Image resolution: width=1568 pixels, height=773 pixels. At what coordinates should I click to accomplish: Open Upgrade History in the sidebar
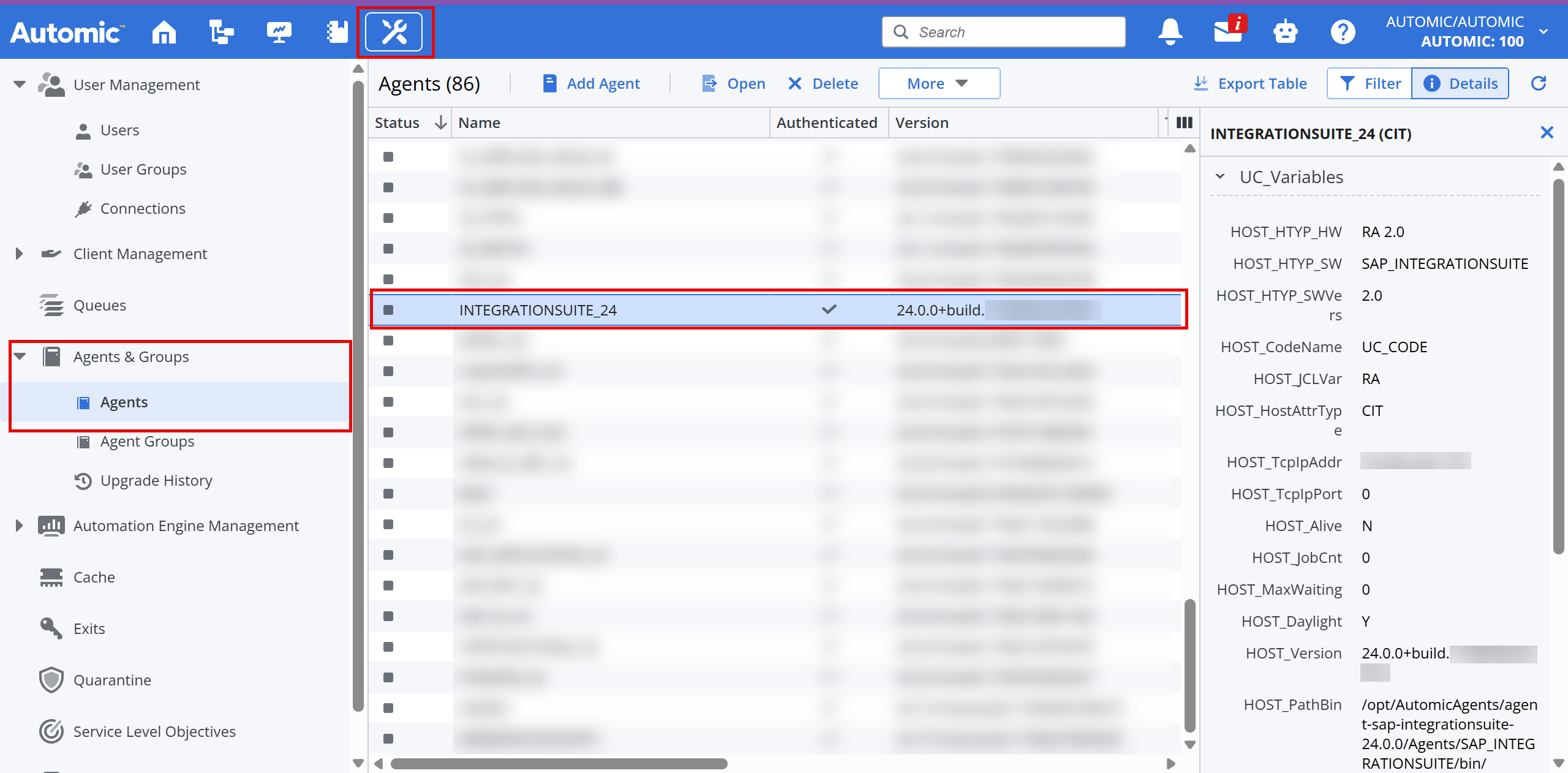156,480
